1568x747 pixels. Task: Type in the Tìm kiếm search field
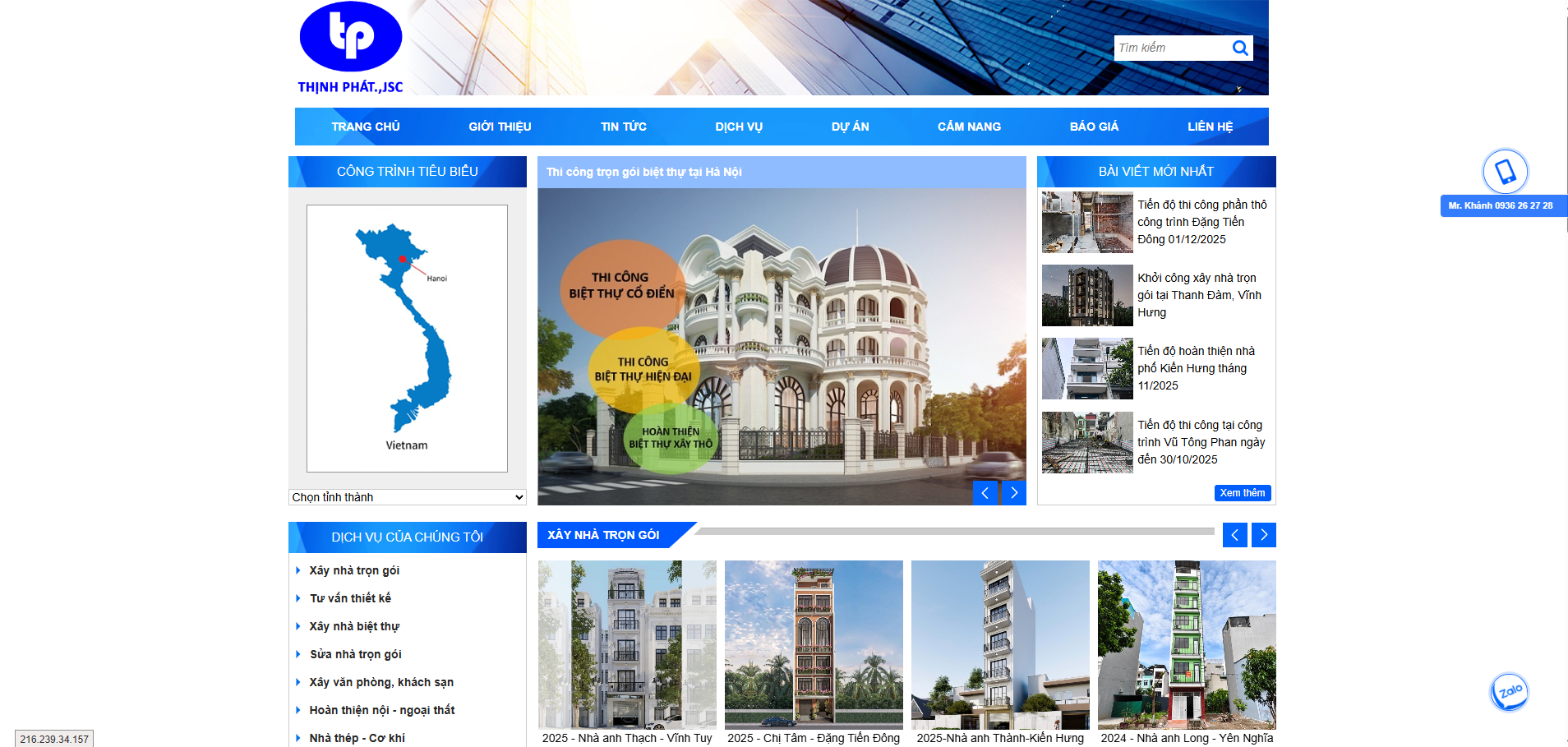tap(1171, 48)
